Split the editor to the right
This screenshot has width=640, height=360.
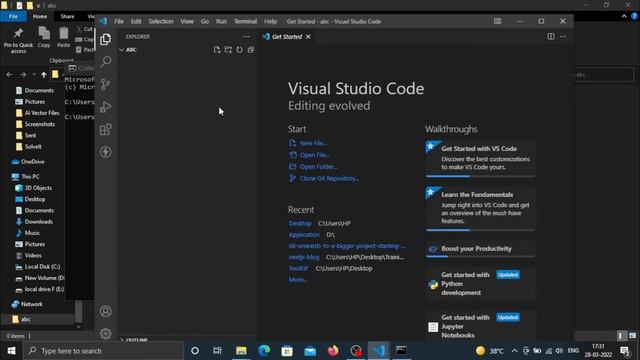551,37
